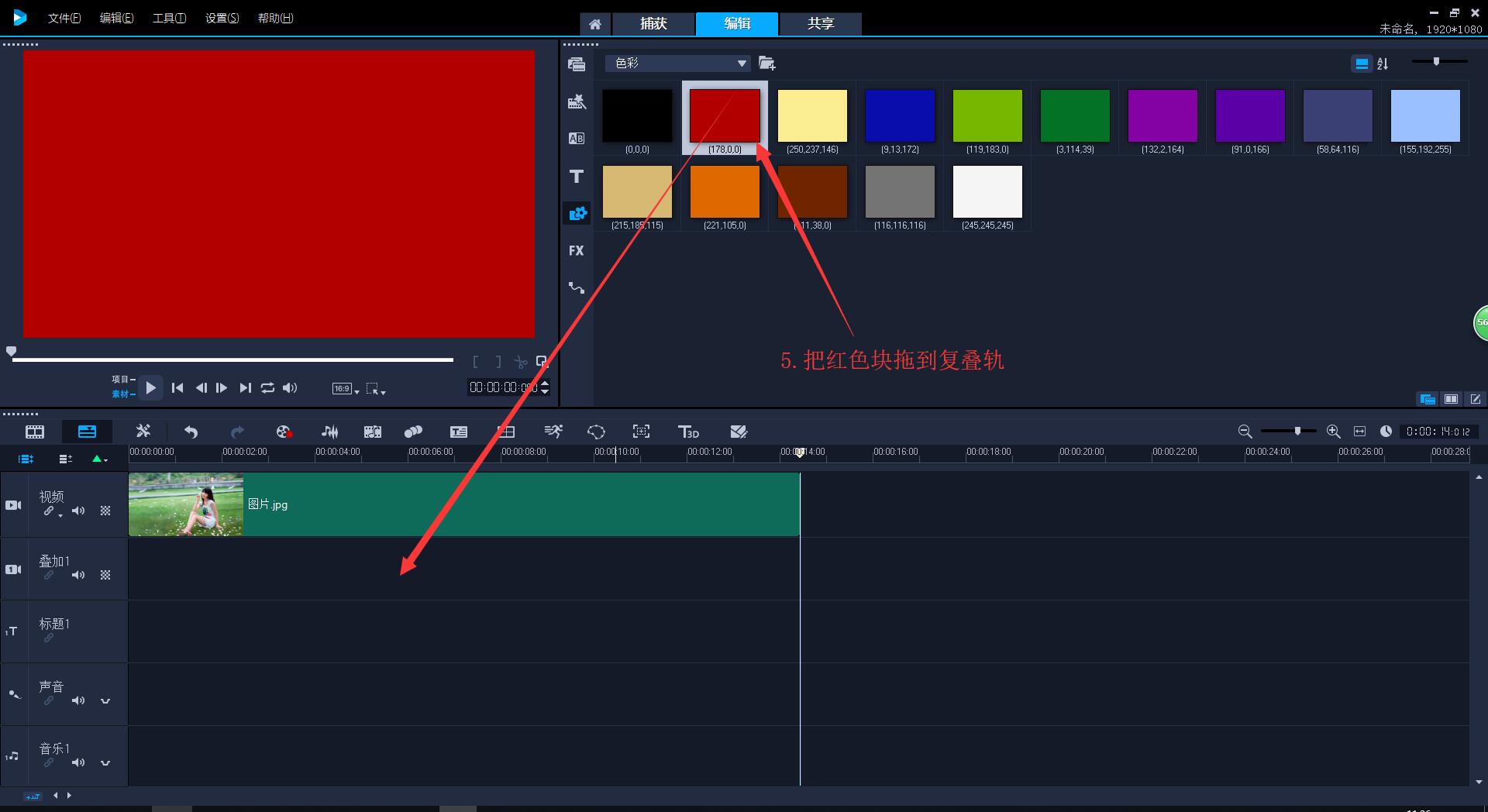Select the blue (9,13,172) color swatch
The width and height of the screenshot is (1488, 812).
[900, 115]
